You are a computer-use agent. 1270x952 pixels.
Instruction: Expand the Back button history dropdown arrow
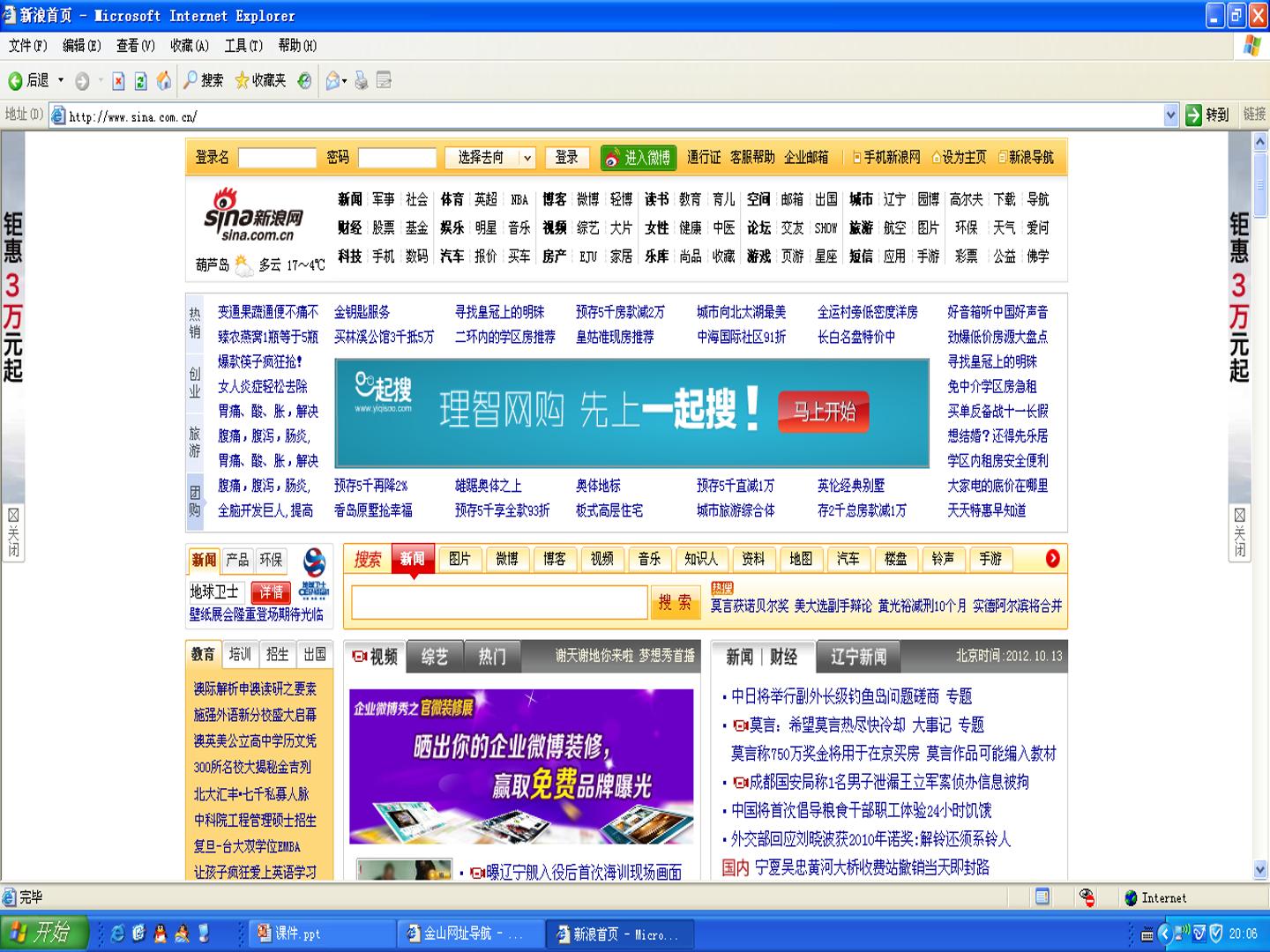point(61,81)
